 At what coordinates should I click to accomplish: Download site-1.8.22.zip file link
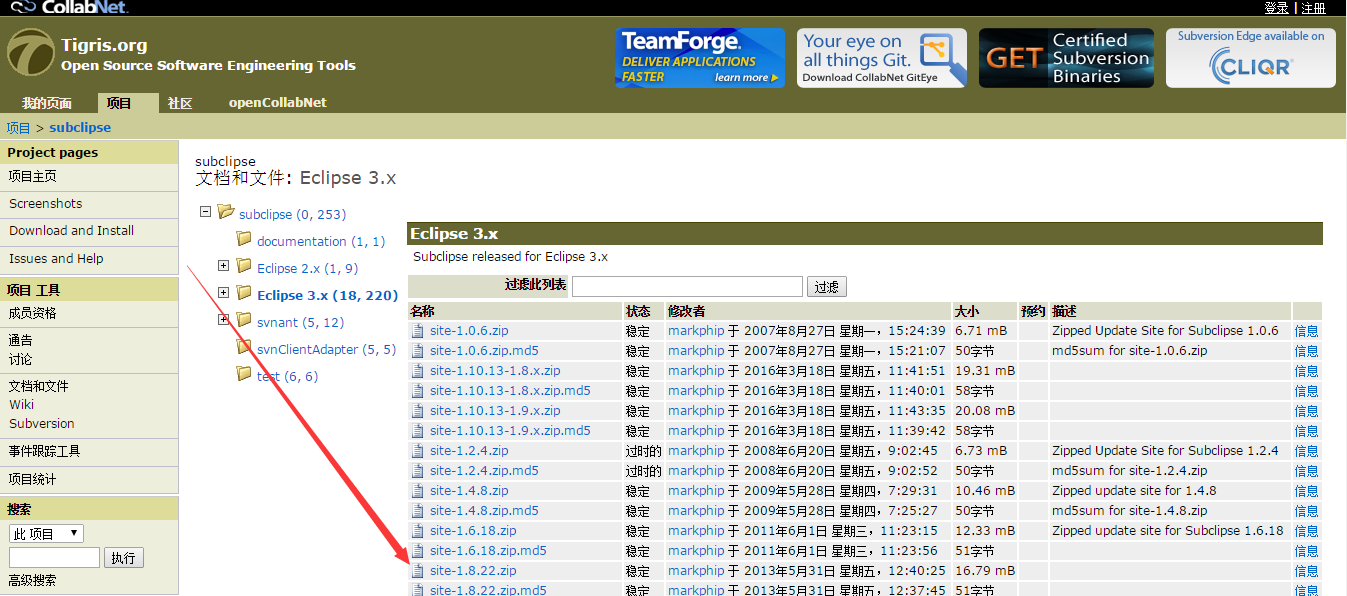(473, 571)
